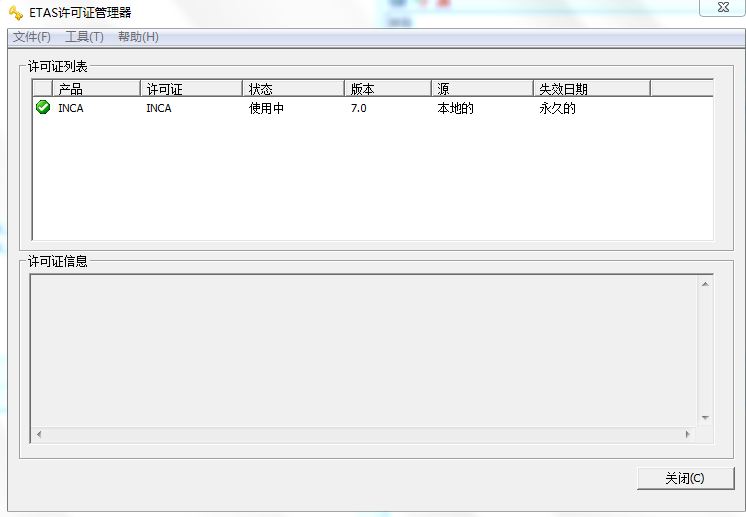746x517 pixels.
Task: Open the 工具(T) menu
Action: 84,37
